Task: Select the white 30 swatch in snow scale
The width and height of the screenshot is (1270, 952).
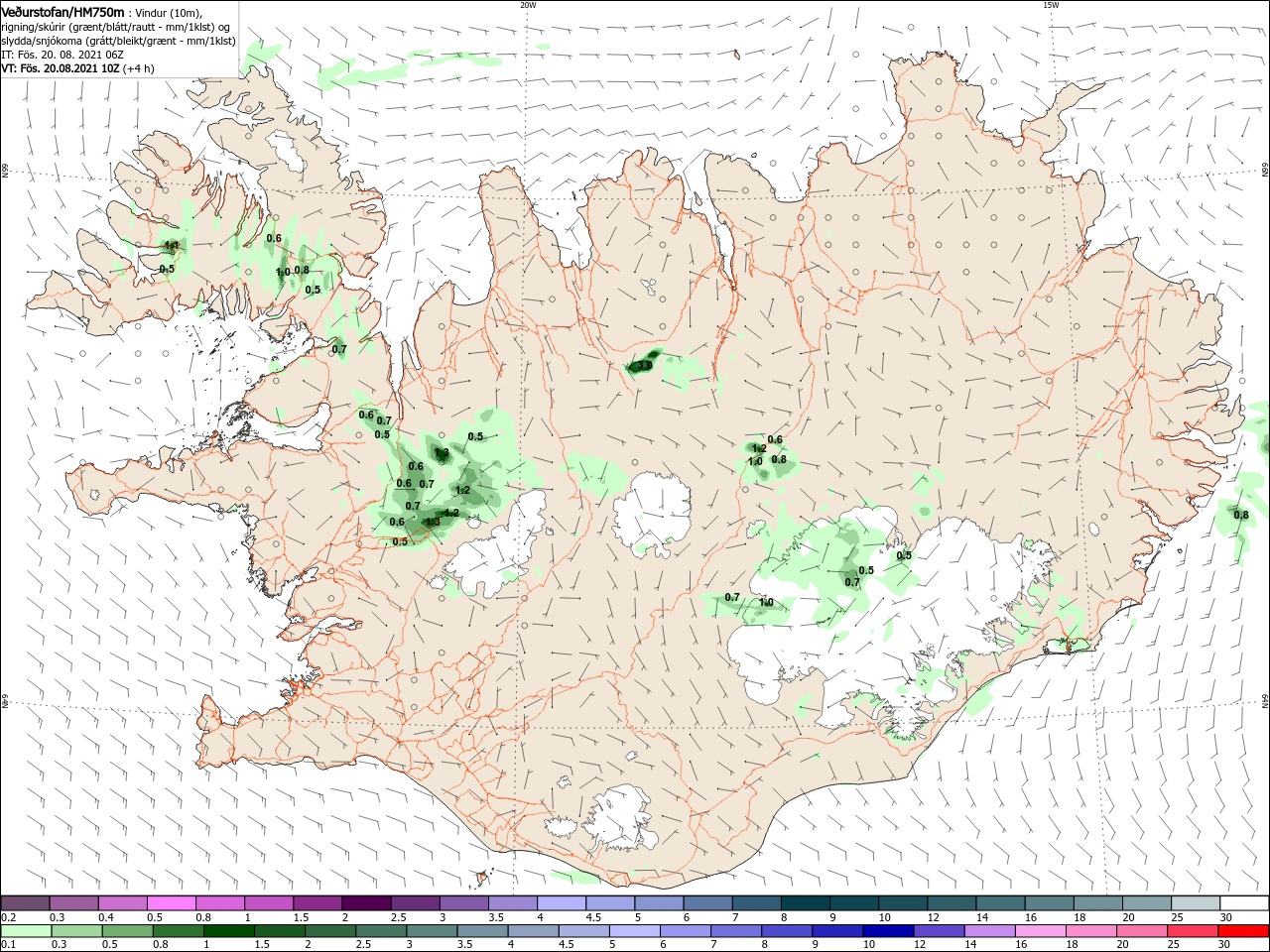Action: 1244,903
